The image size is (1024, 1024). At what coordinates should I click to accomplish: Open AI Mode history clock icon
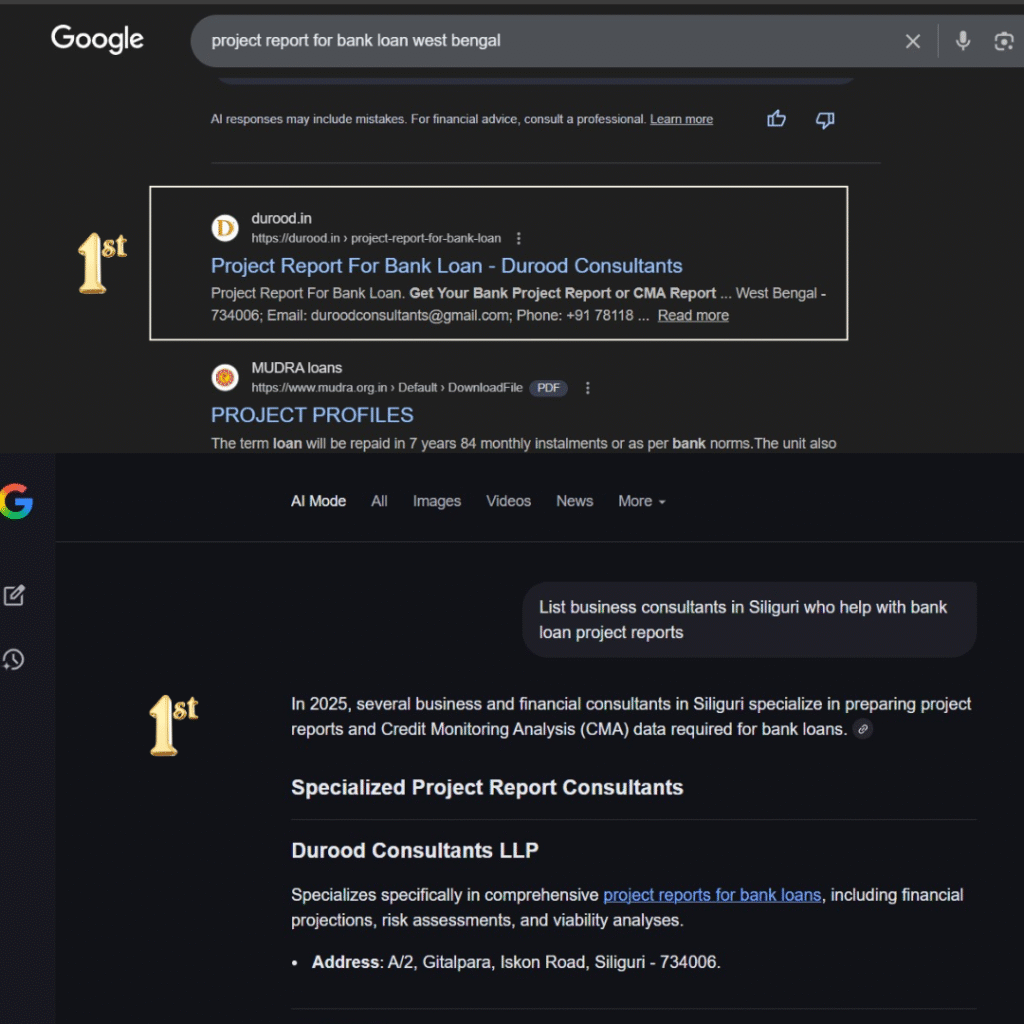click(14, 660)
